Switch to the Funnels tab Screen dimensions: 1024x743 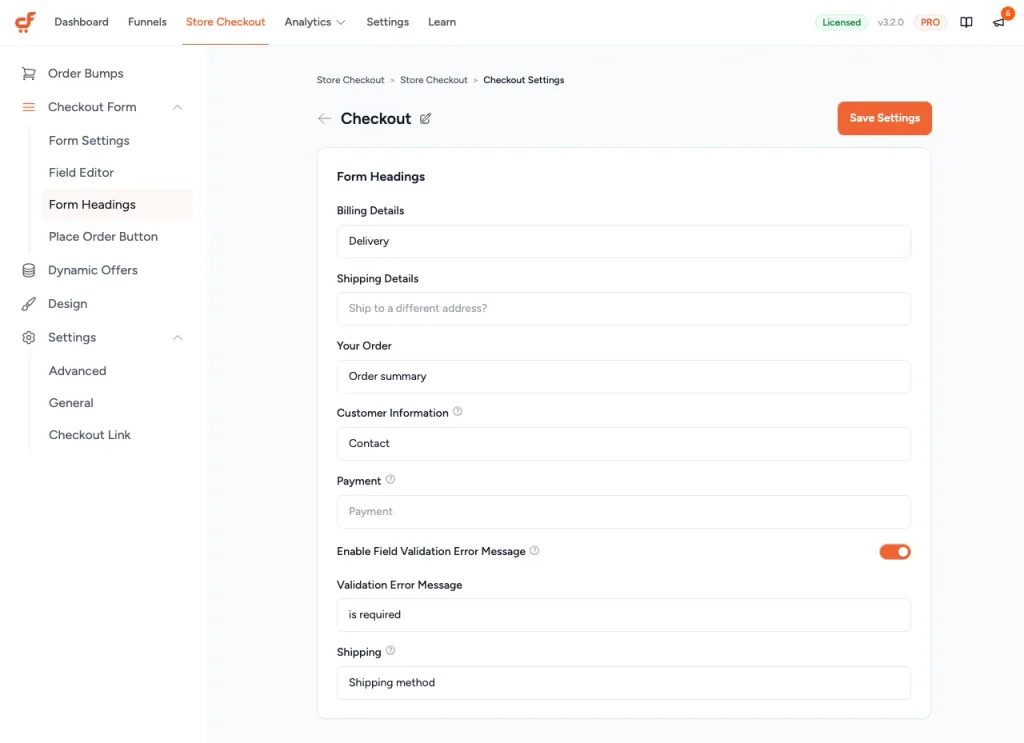pos(147,22)
